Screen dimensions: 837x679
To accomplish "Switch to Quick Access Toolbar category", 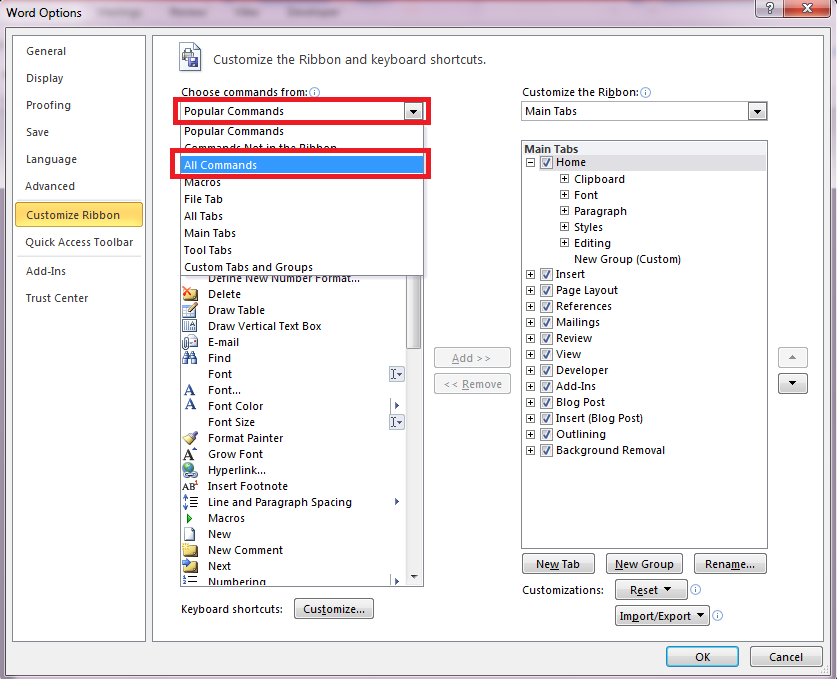I will pos(79,242).
